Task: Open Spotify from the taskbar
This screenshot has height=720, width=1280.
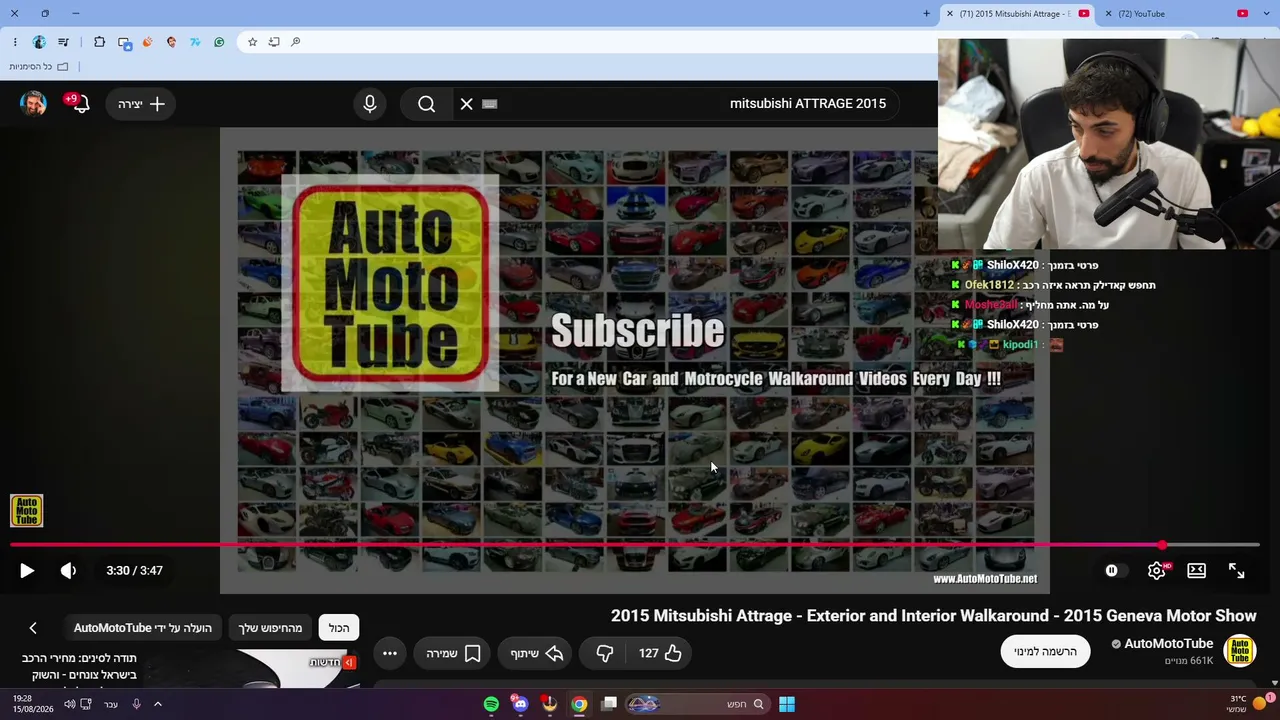Action: click(491, 704)
